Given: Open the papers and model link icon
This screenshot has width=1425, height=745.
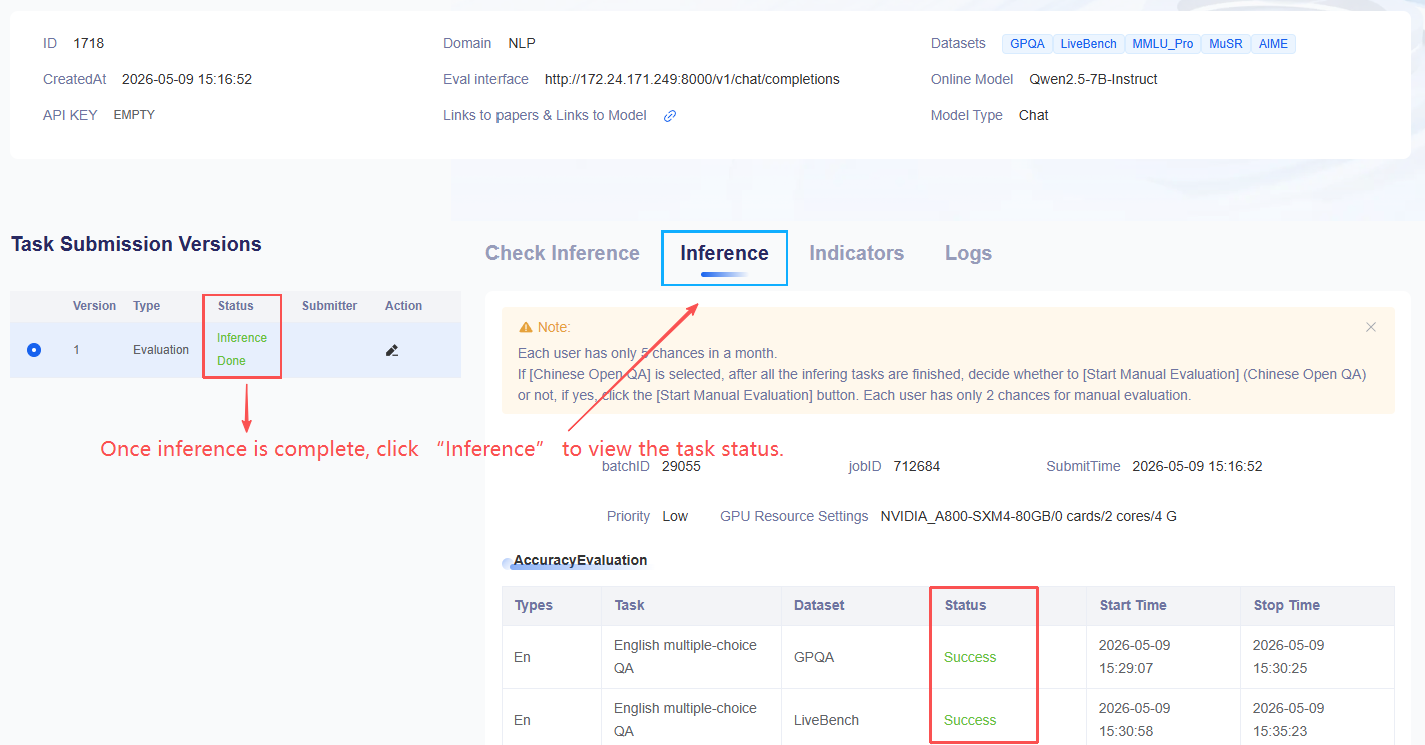Looking at the screenshot, I should pos(670,116).
